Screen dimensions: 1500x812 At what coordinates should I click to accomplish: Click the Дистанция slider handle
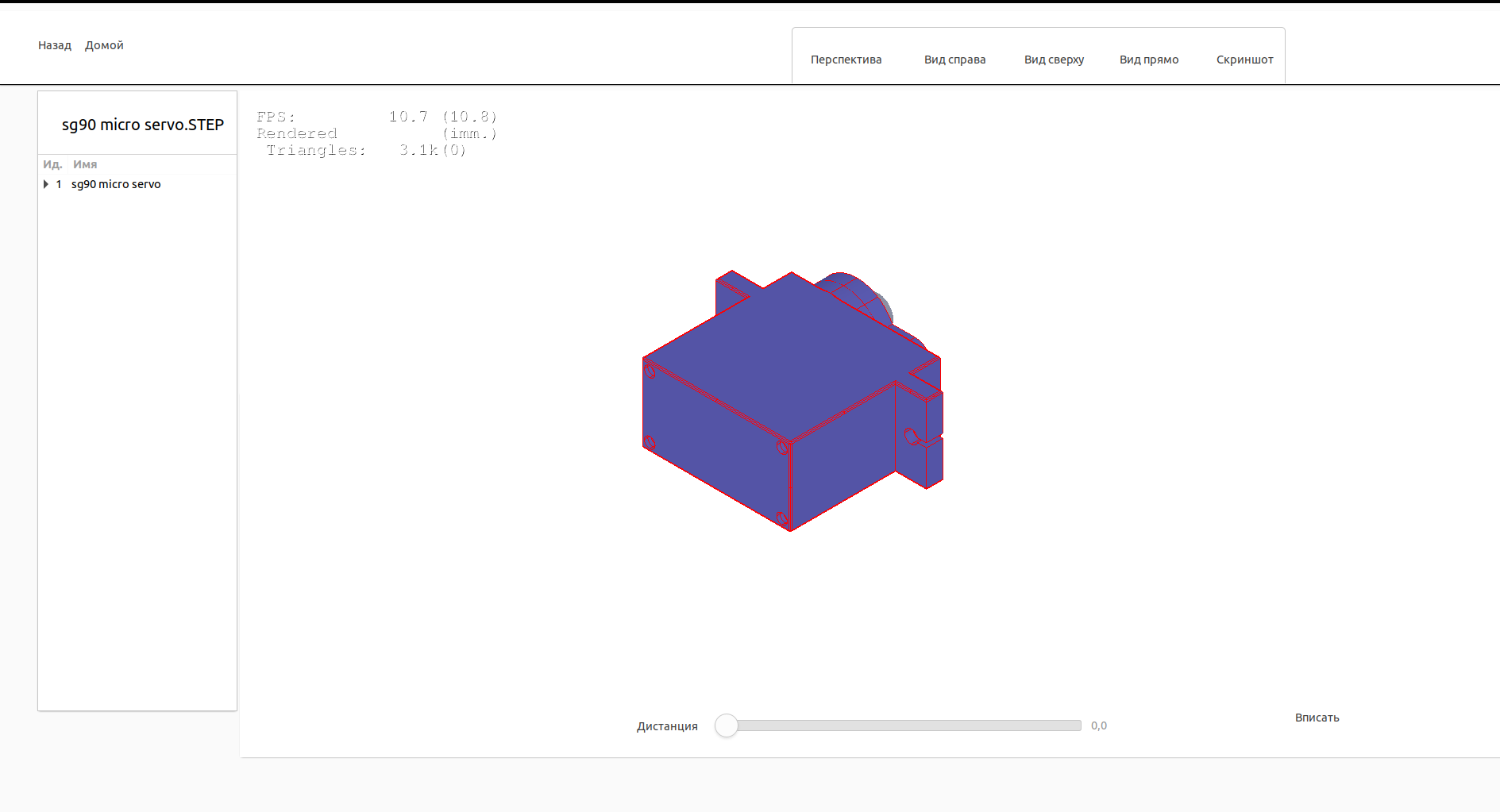(x=726, y=725)
